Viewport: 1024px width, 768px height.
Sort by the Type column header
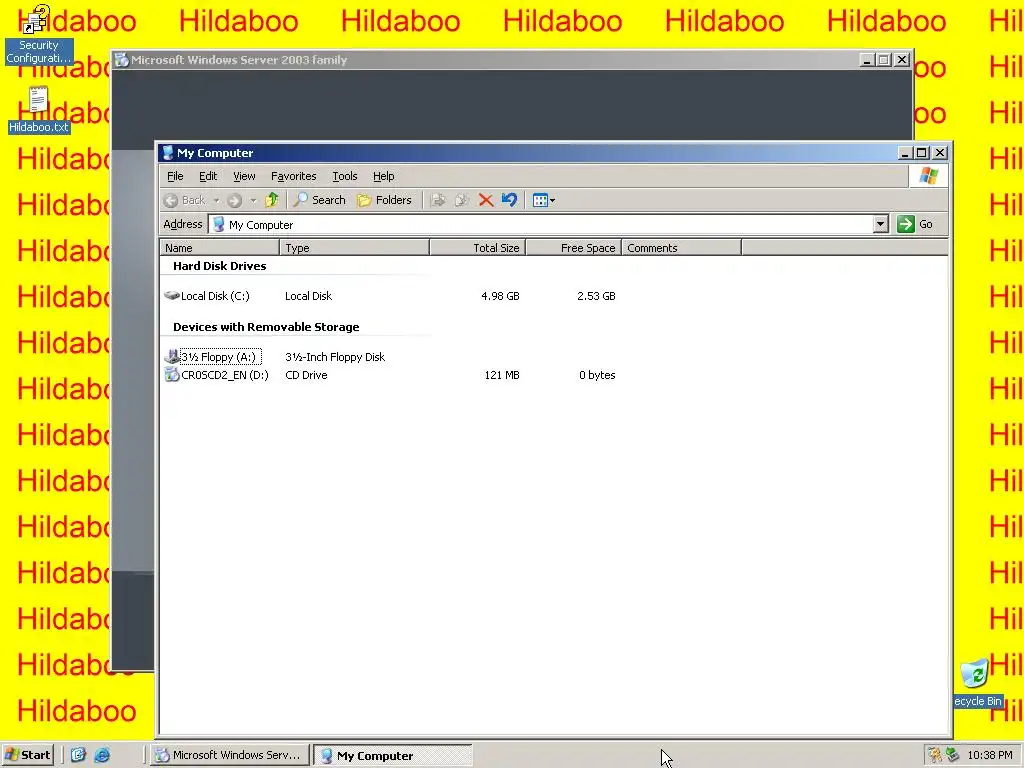click(355, 248)
